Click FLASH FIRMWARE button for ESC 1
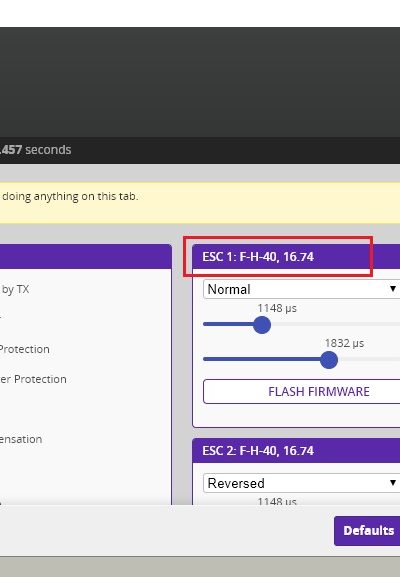 point(302,391)
